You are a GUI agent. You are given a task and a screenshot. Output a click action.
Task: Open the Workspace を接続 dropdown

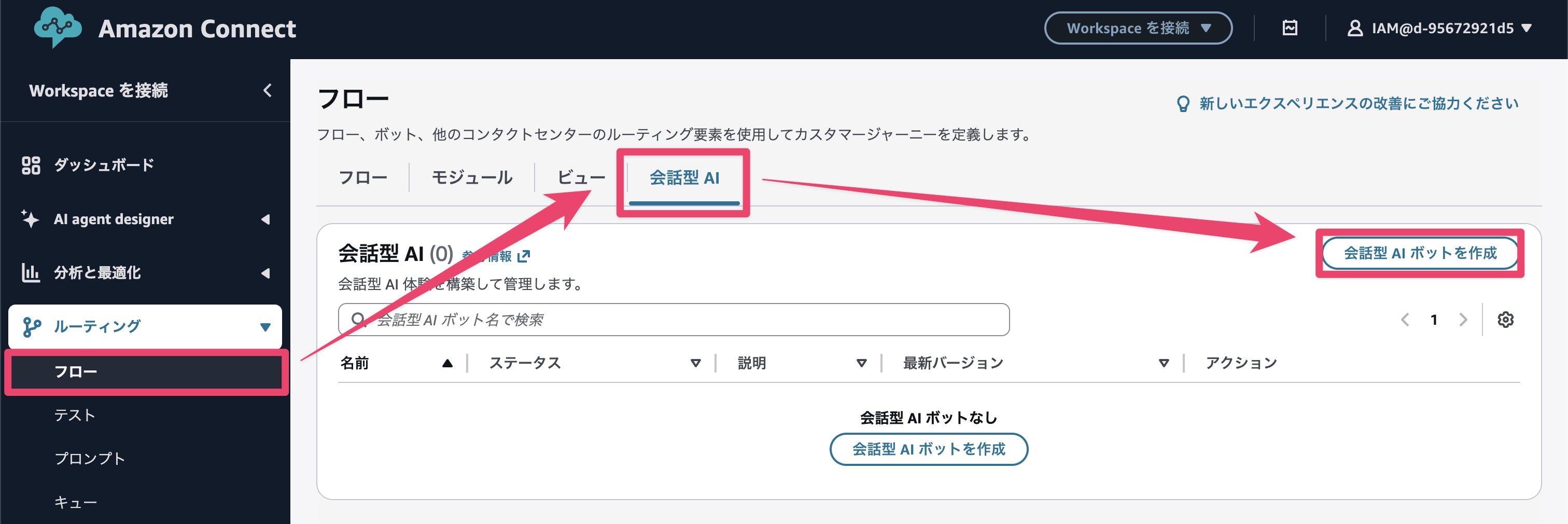point(1138,28)
